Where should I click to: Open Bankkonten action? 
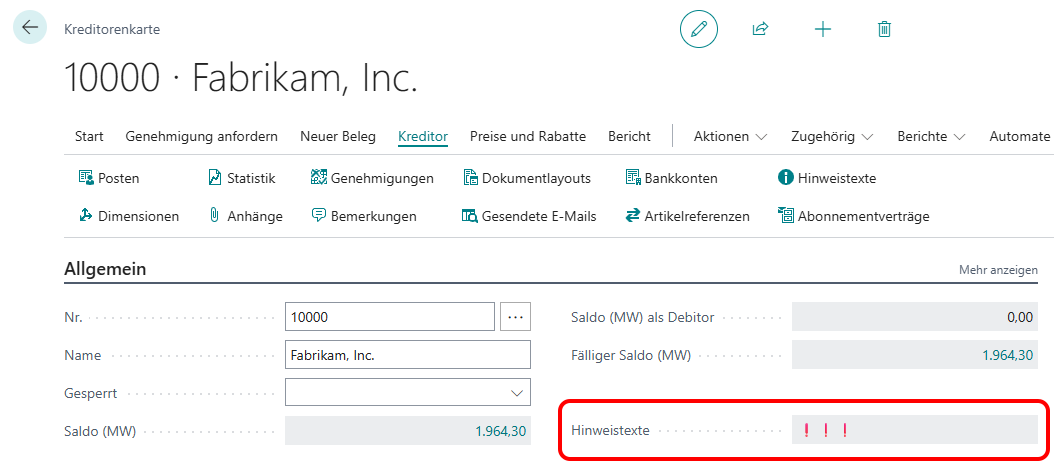click(672, 178)
